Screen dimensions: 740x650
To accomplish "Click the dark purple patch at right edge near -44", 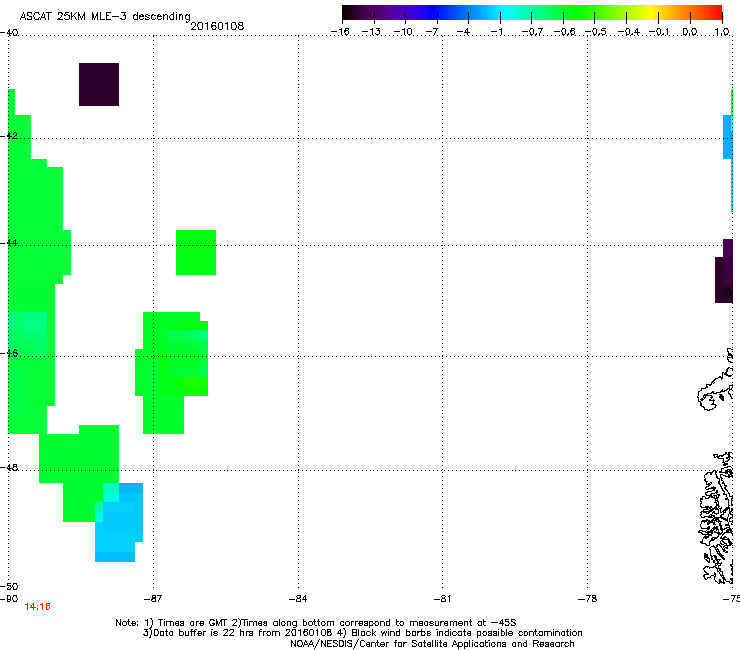I will pos(724,271).
